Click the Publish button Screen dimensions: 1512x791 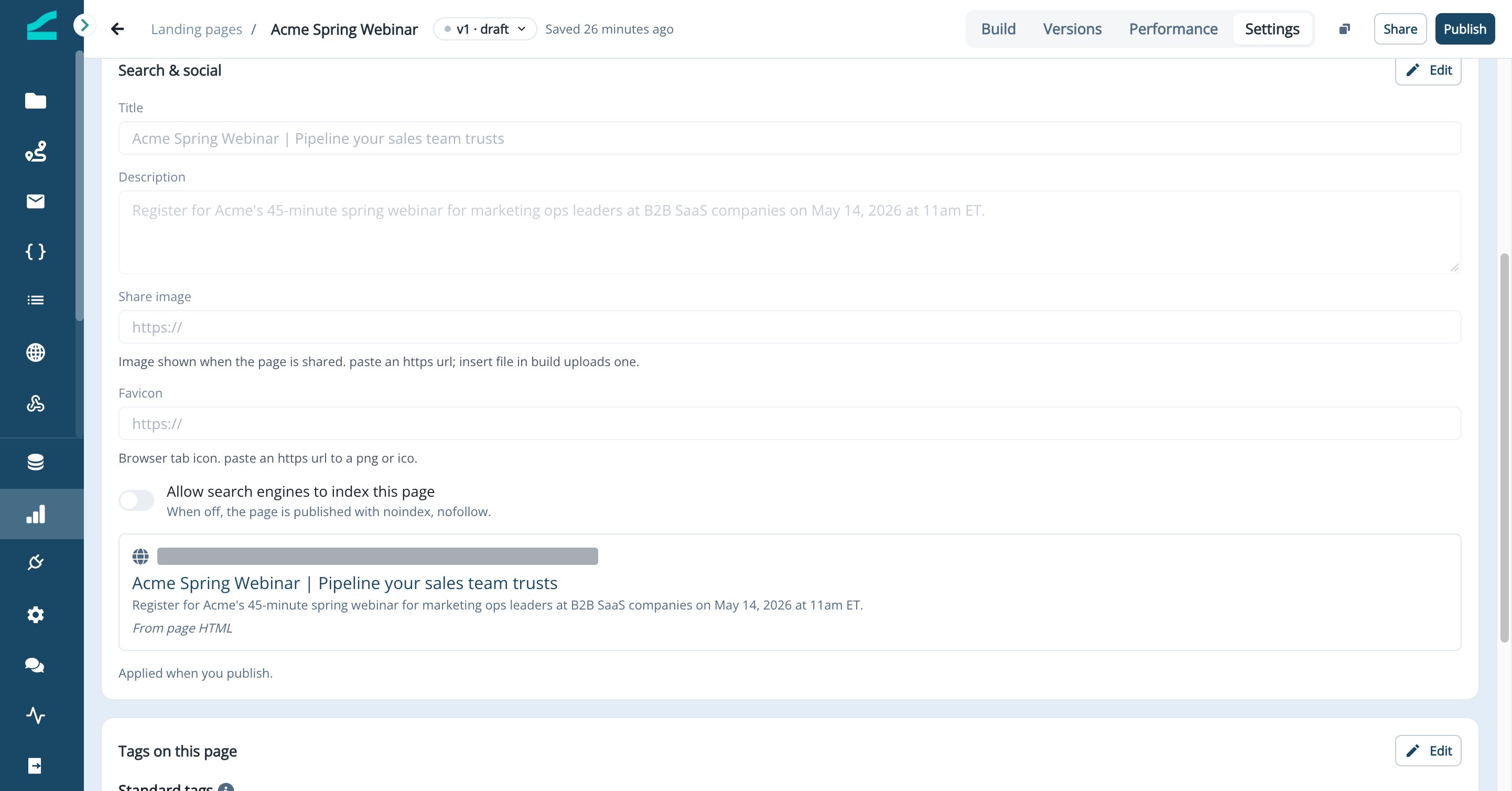[x=1464, y=29]
